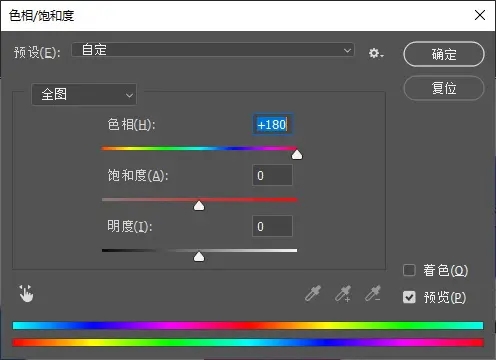Activate the on-image adjustment hand tool
The image size is (496, 360).
(26, 294)
